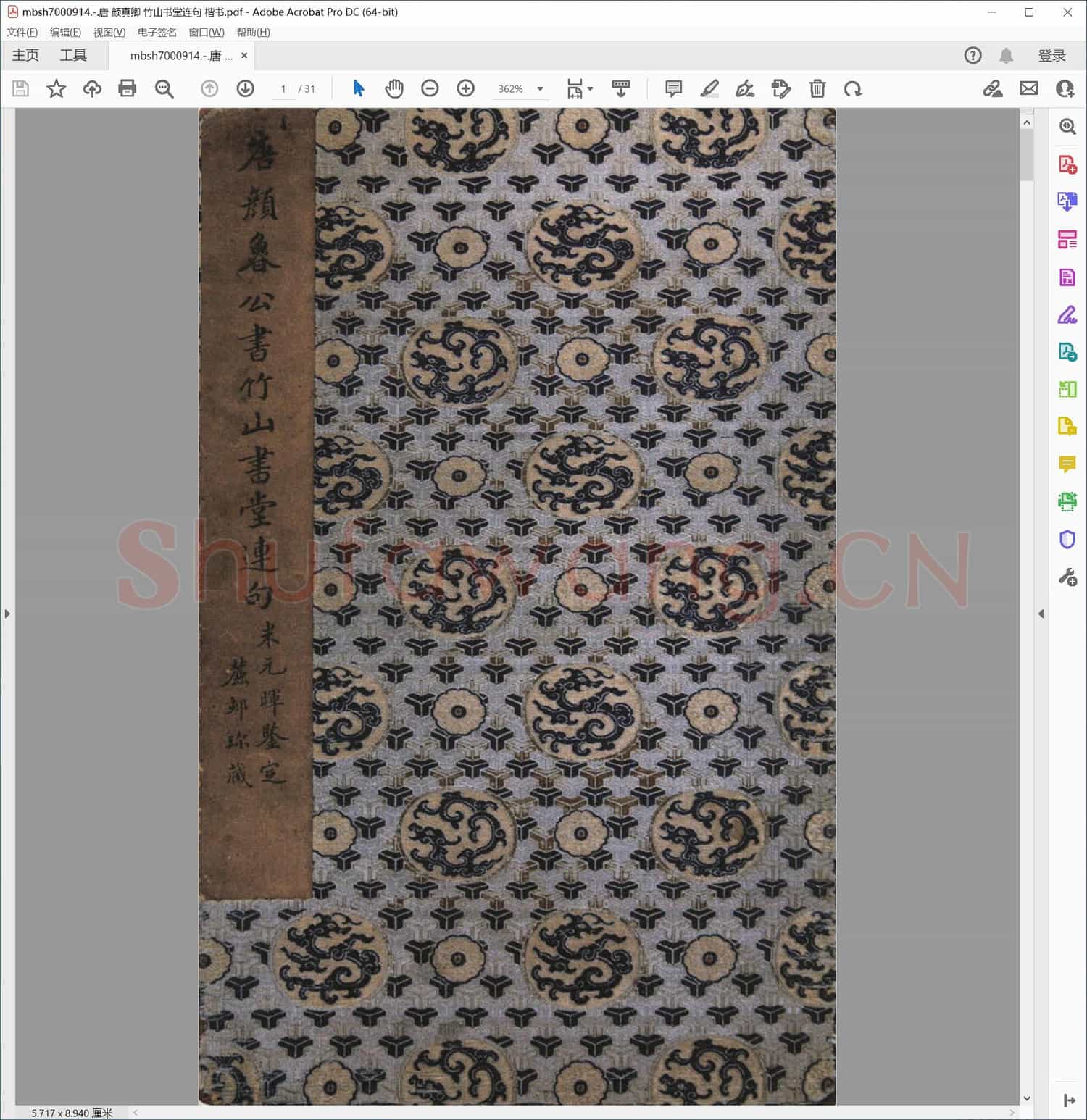The height and width of the screenshot is (1120, 1087).
Task: Open the 视图(V) menu
Action: (109, 33)
